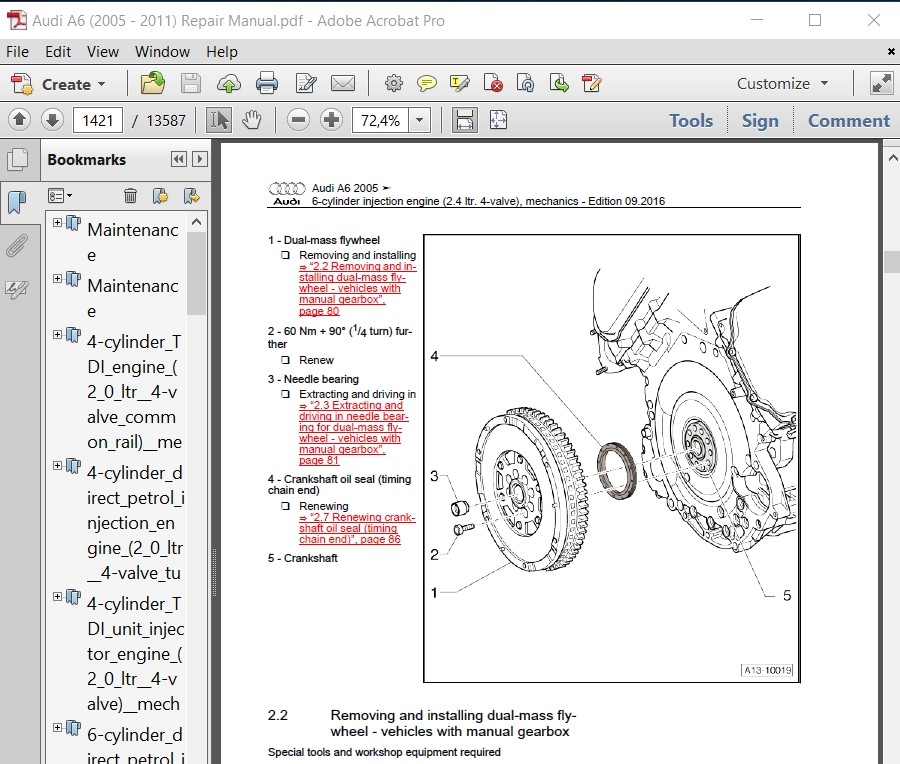Open the Attachments panel paperclip icon
Image resolution: width=900 pixels, height=764 pixels.
[17, 246]
